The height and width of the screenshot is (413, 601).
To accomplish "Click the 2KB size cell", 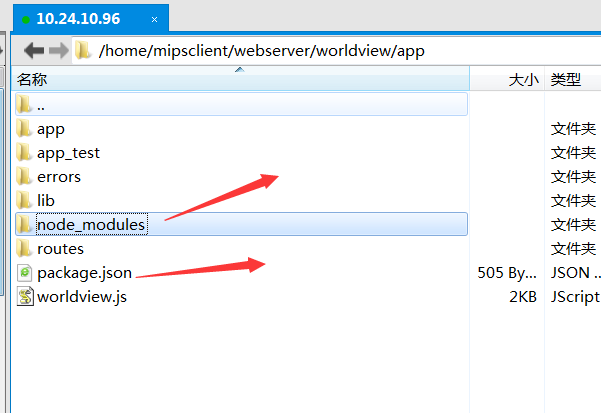I will point(523,297).
